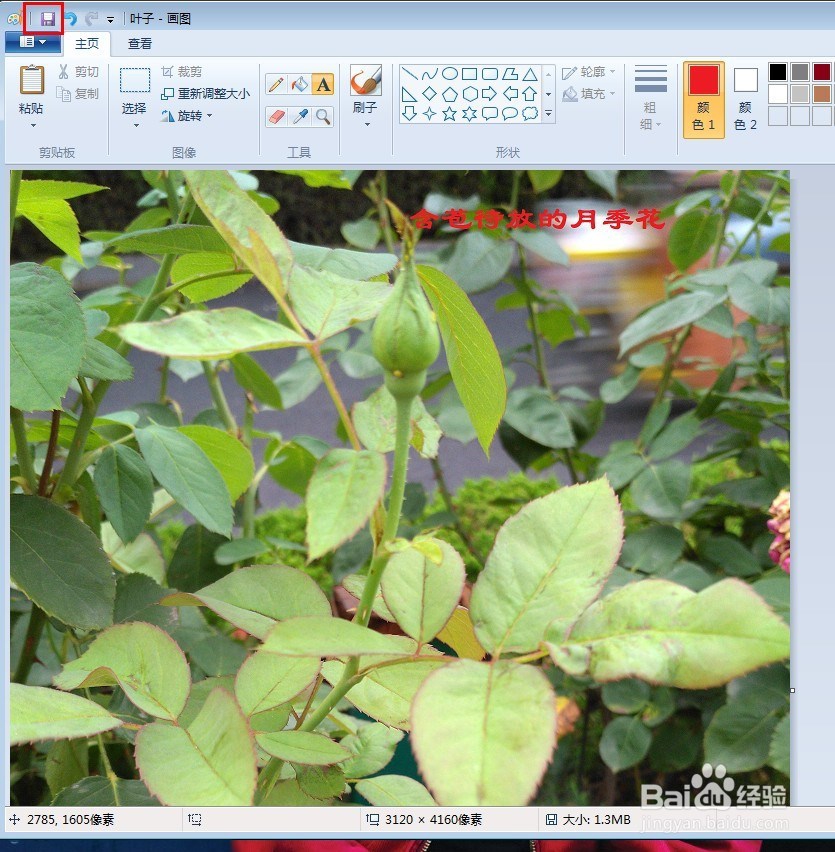
Task: Choose the Curve shape
Action: tap(429, 74)
